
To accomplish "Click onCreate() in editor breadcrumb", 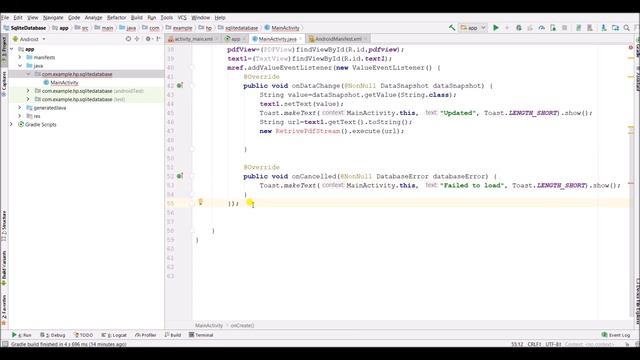I will (242, 325).
